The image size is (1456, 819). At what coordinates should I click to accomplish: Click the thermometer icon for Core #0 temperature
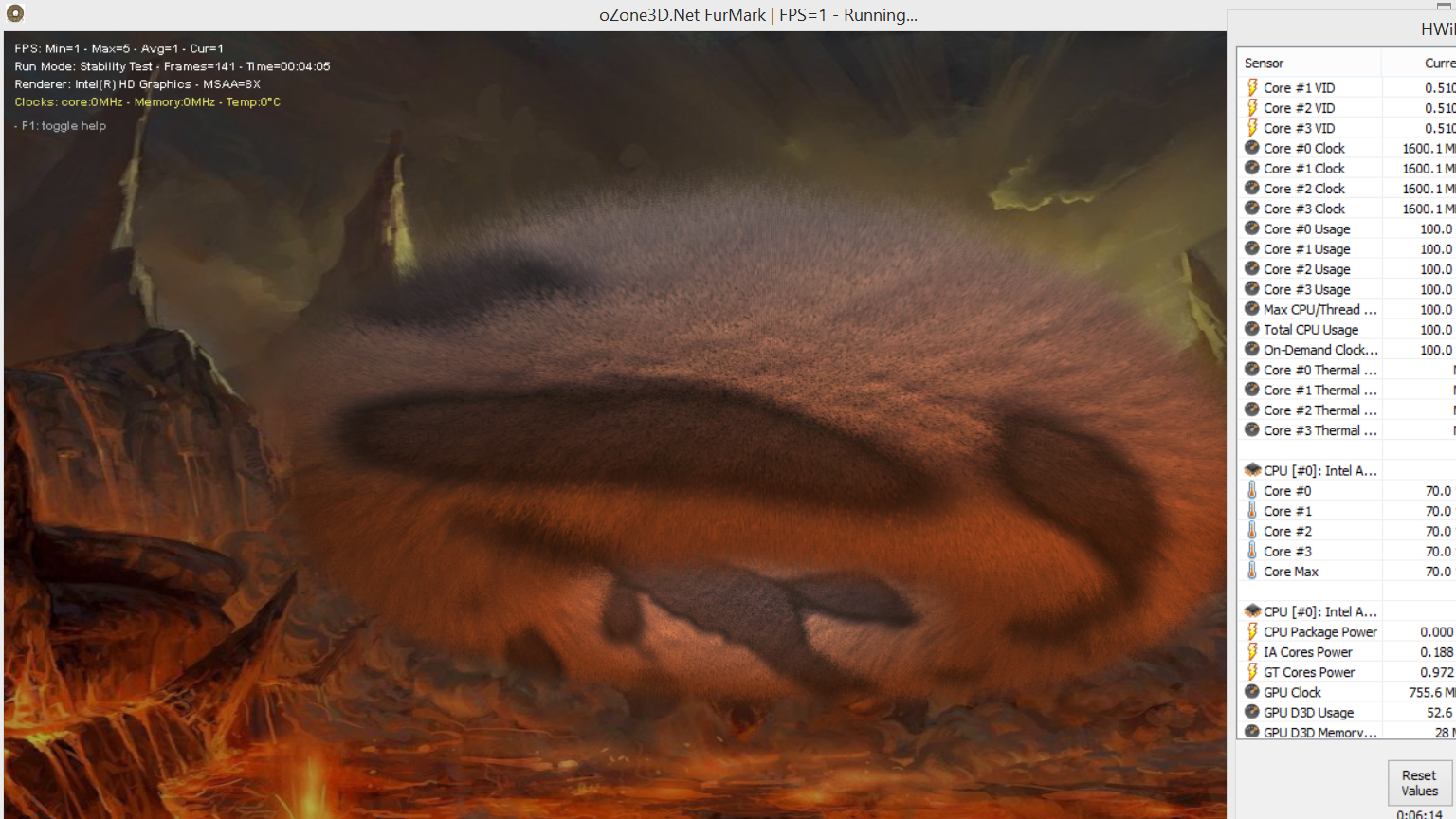1252,490
